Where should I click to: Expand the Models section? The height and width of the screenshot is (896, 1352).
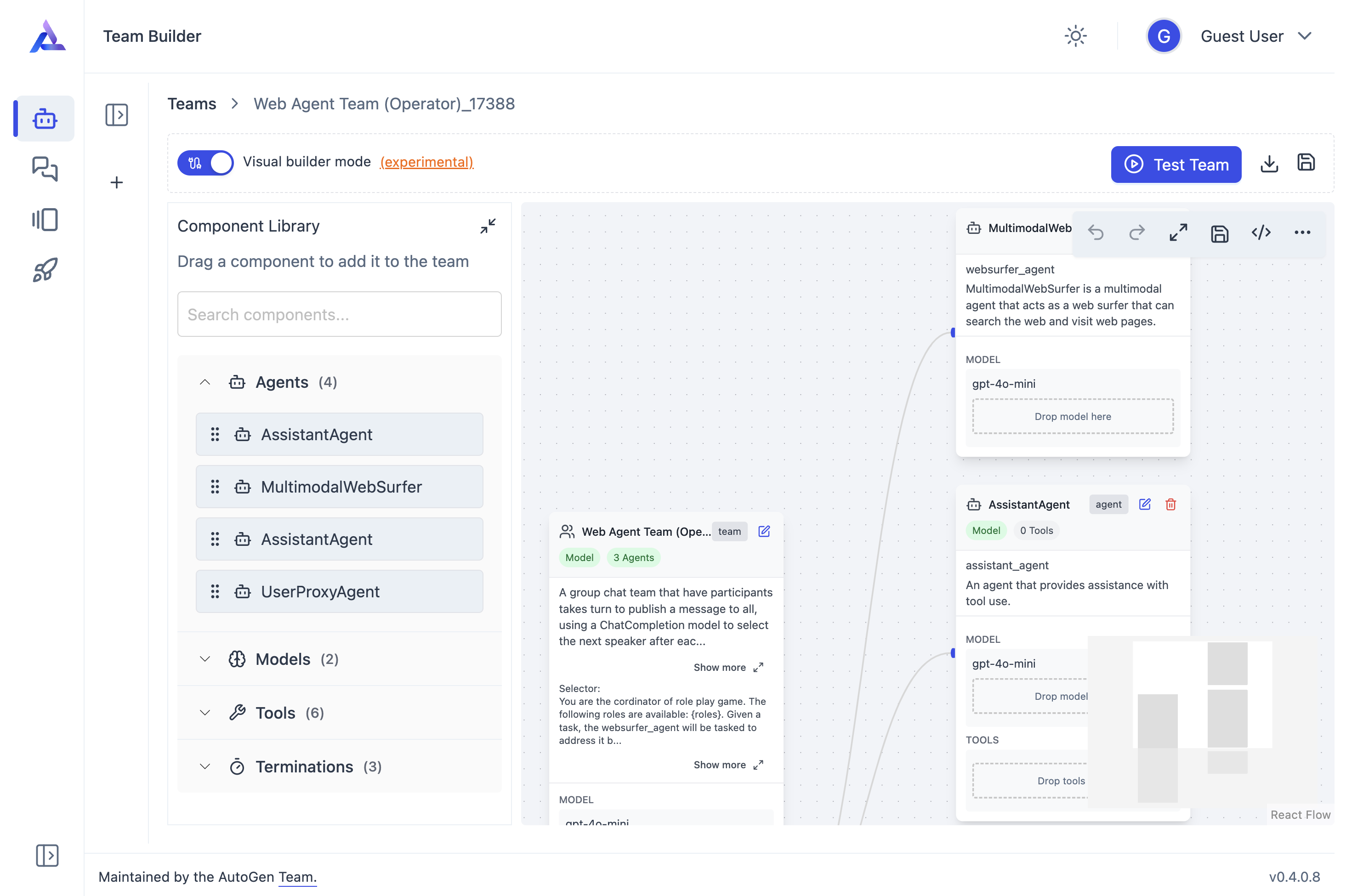[205, 658]
